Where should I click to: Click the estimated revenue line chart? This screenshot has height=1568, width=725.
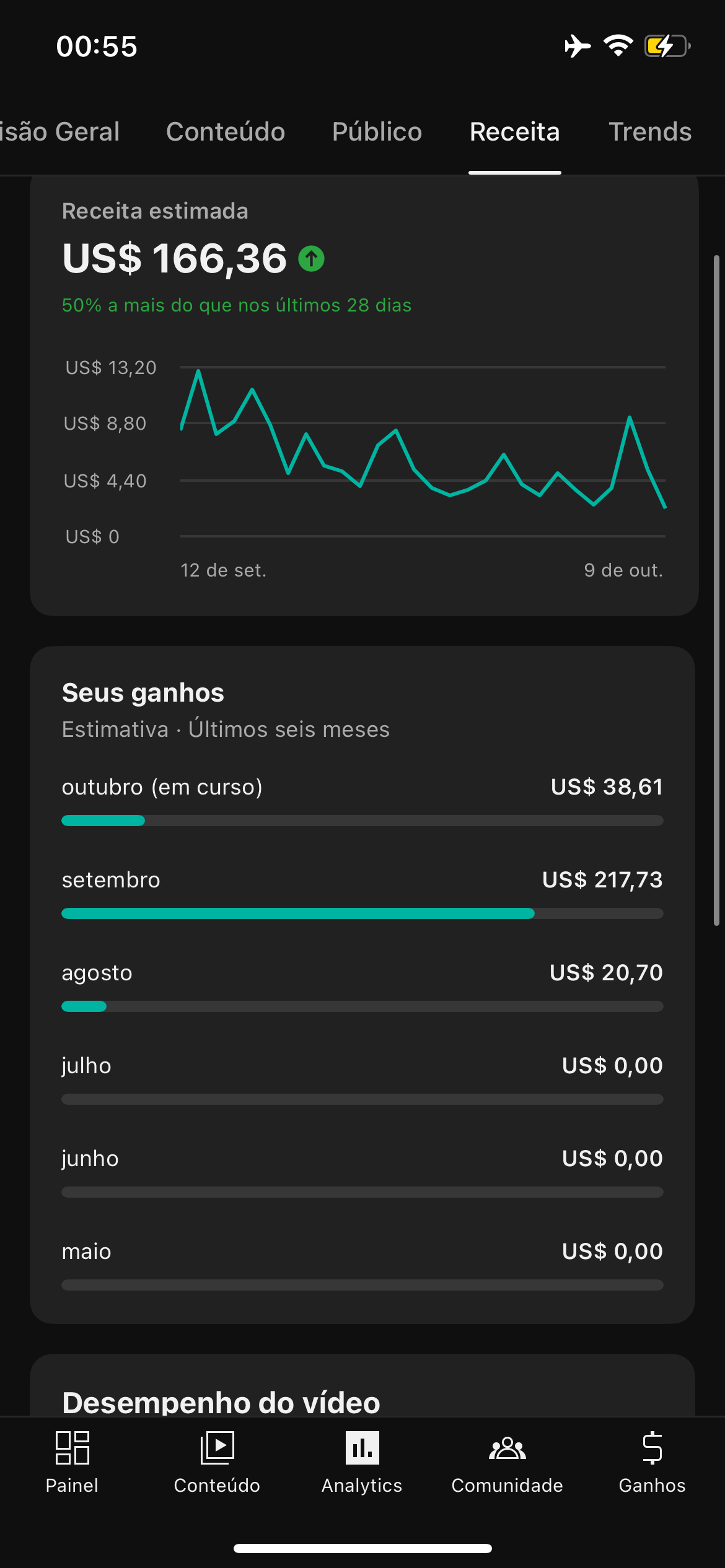[x=423, y=452]
